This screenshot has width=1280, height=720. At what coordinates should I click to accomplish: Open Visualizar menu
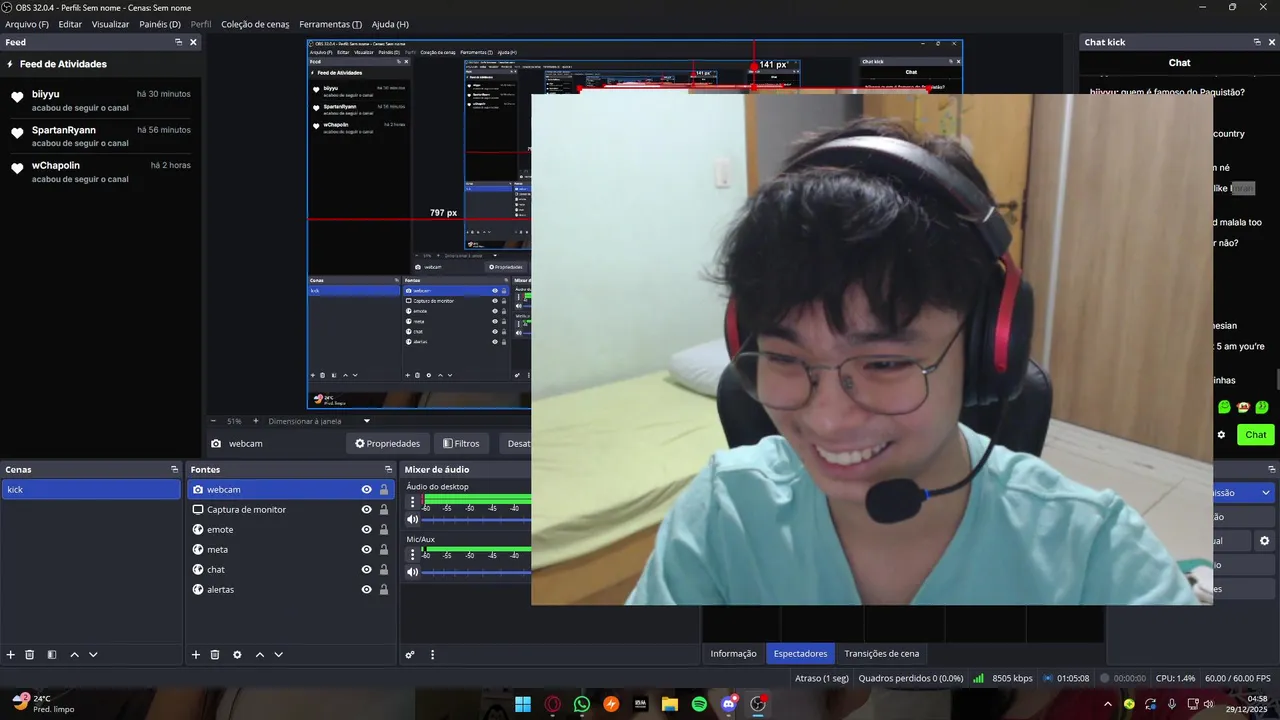110,24
